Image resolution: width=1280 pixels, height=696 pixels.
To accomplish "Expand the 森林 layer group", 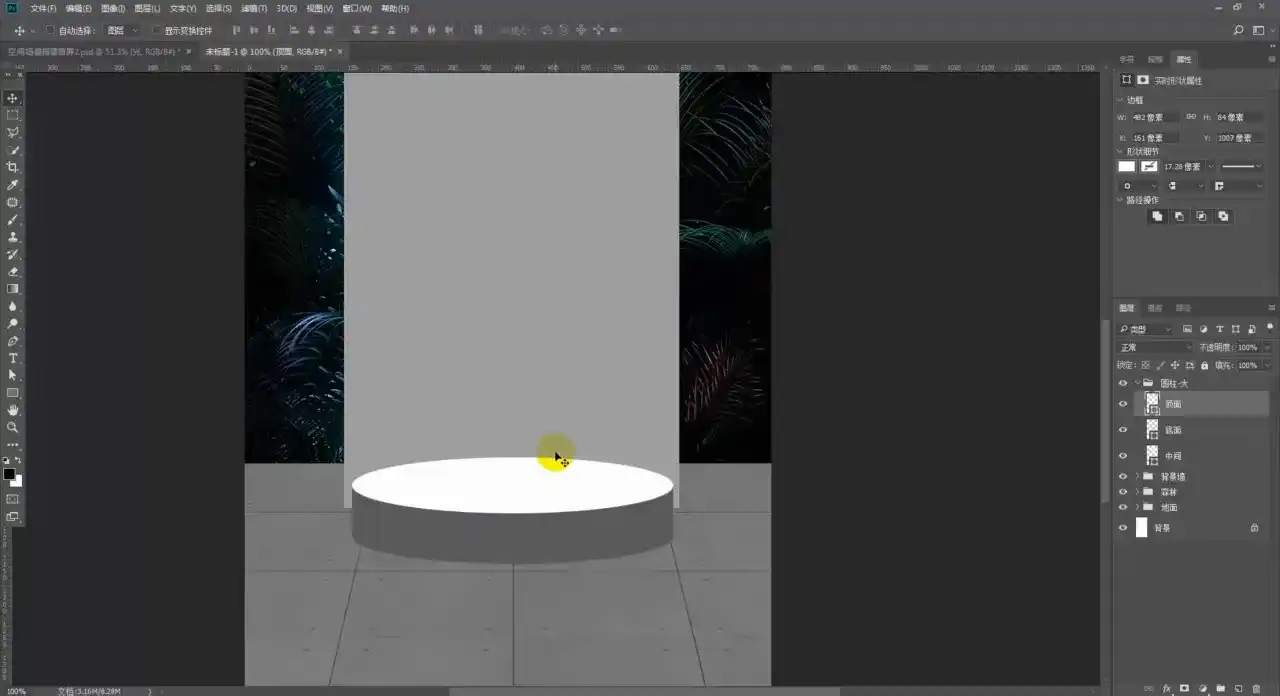I will [1137, 492].
